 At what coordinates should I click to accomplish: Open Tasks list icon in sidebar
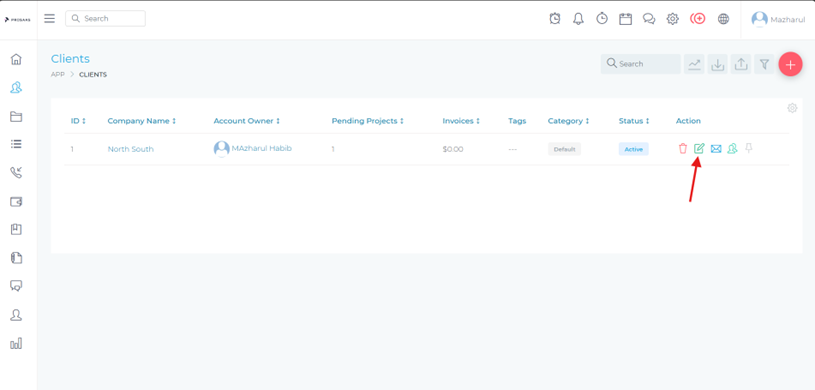pos(16,144)
